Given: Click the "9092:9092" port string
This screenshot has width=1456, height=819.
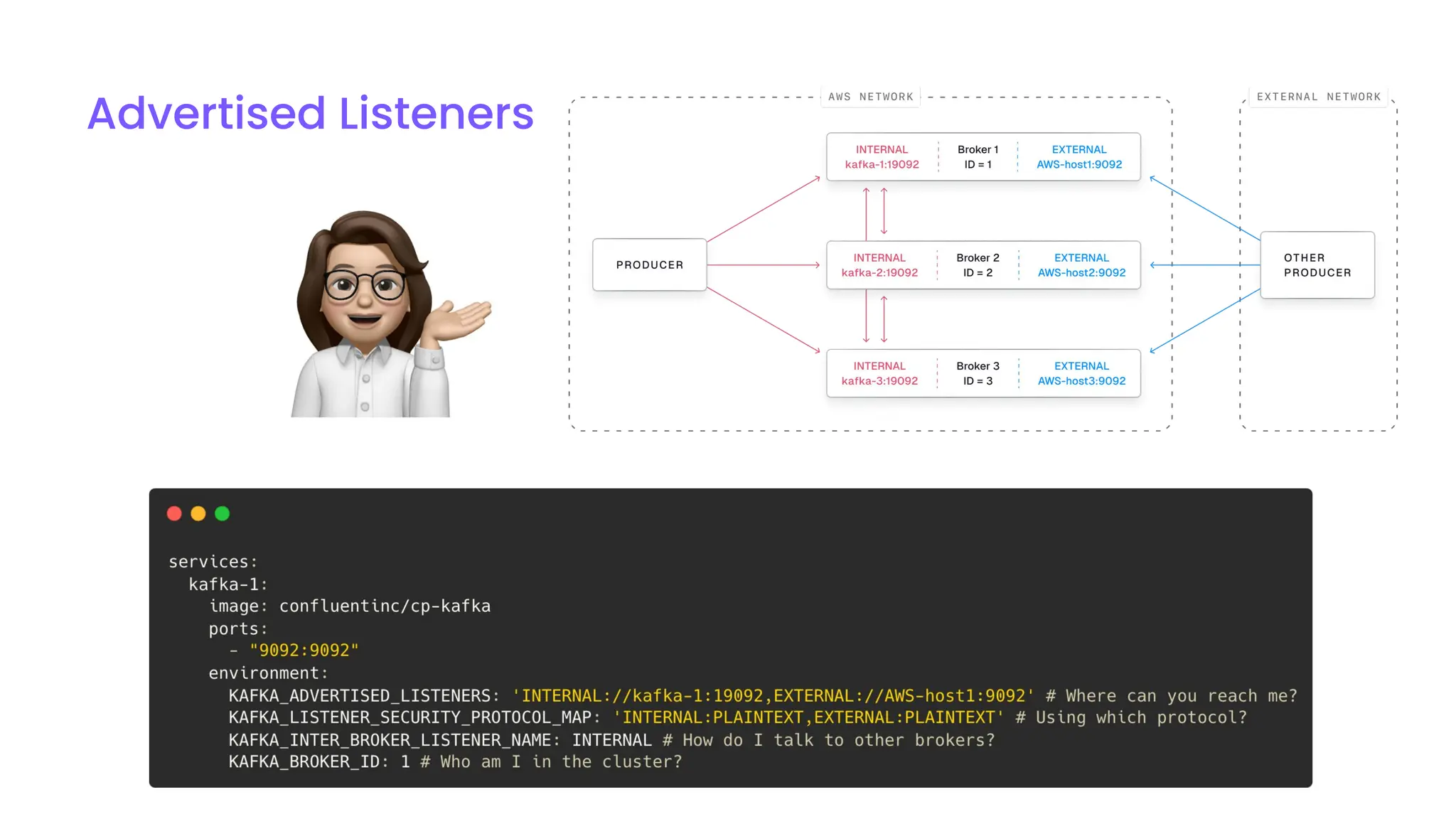Looking at the screenshot, I should pos(304,651).
